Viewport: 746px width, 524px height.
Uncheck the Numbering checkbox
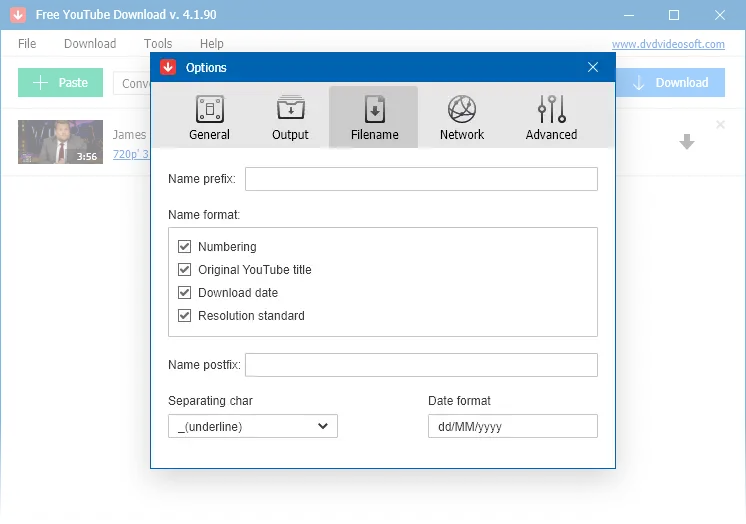[185, 247]
